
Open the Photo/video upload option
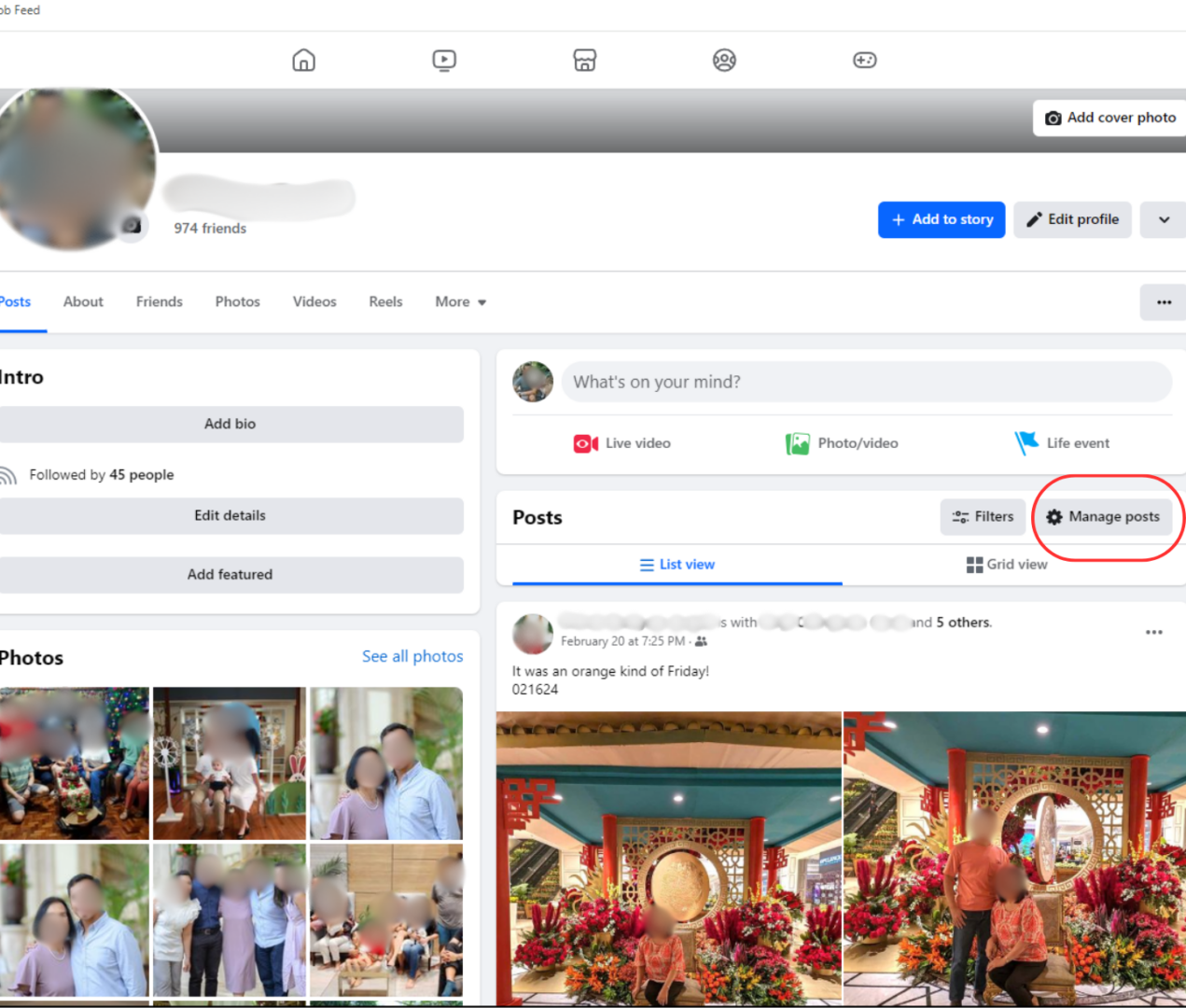[x=841, y=443]
